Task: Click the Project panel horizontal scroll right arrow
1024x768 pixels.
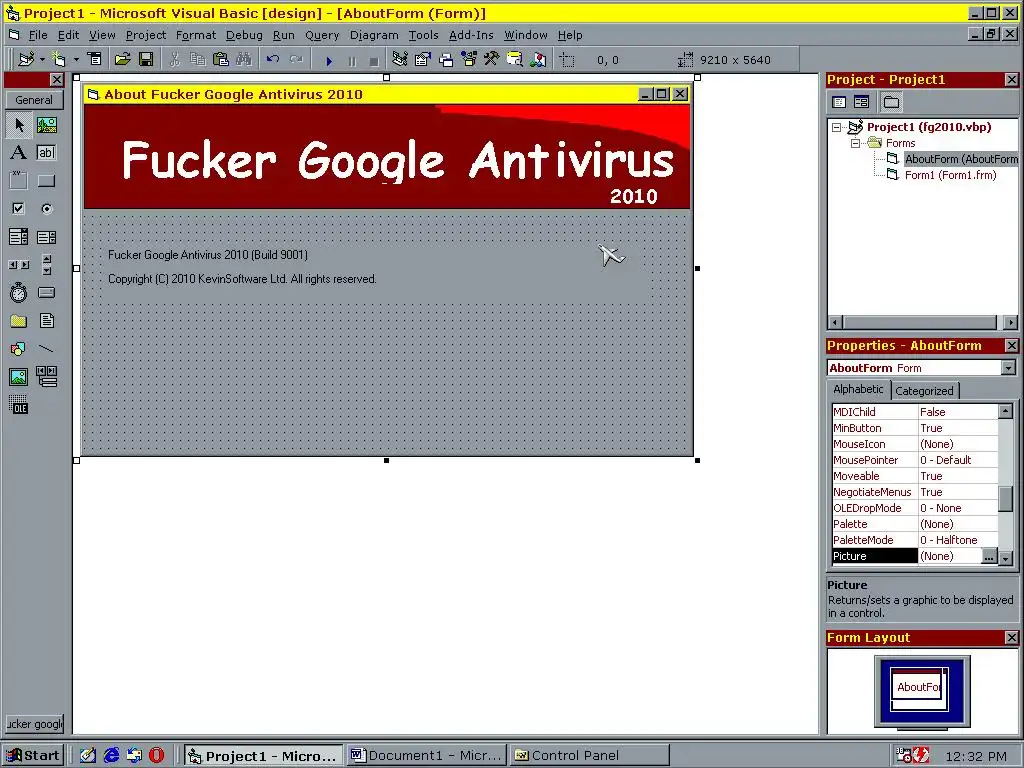Action: pyautogui.click(x=1010, y=322)
